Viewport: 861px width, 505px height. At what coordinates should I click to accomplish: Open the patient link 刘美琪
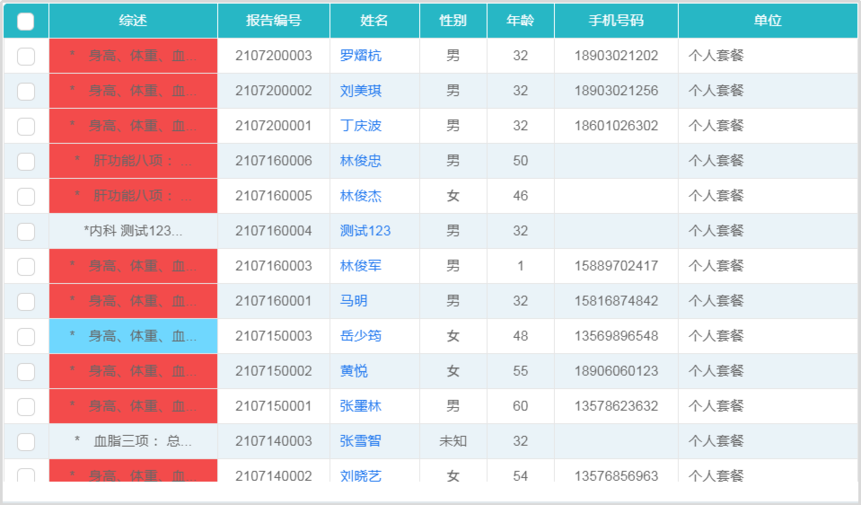coord(360,91)
